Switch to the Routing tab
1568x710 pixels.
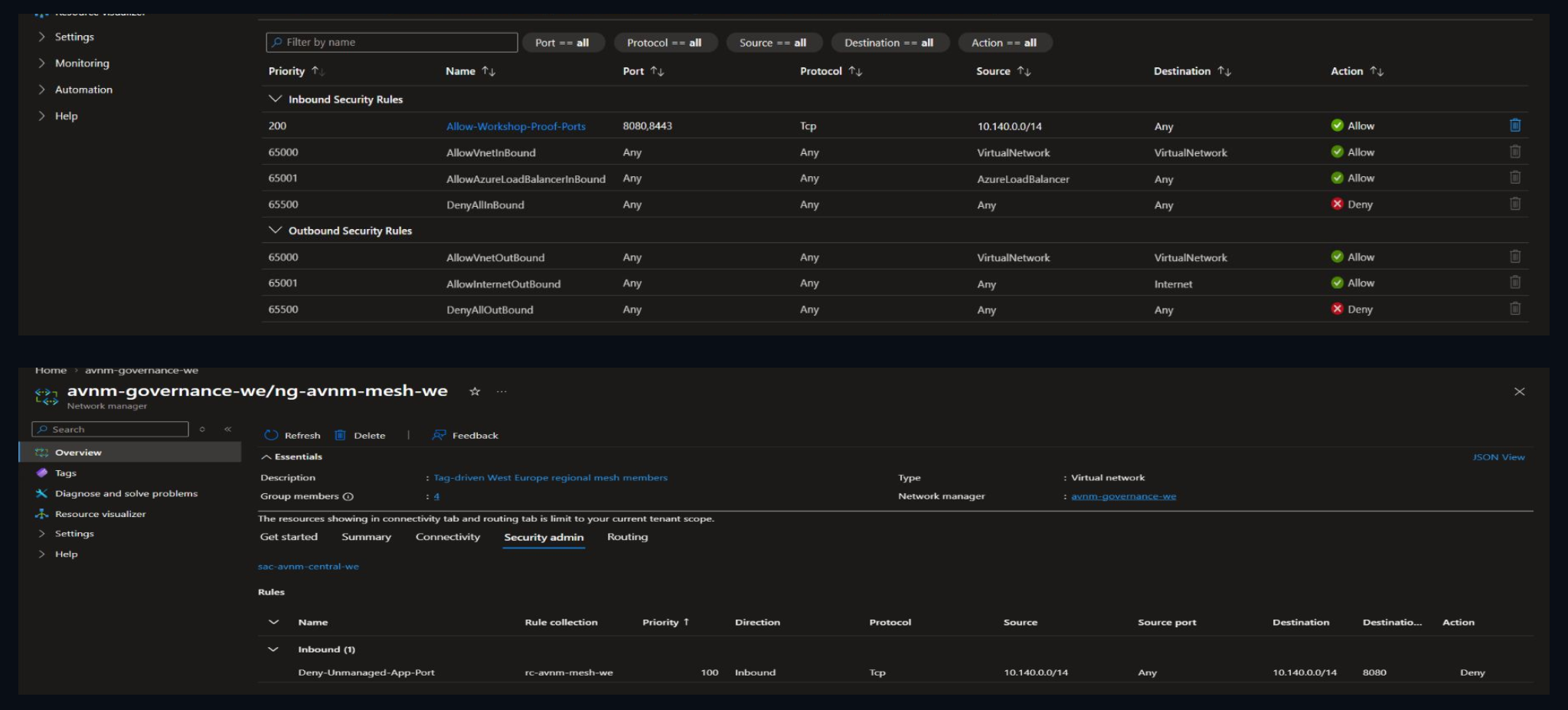(628, 537)
